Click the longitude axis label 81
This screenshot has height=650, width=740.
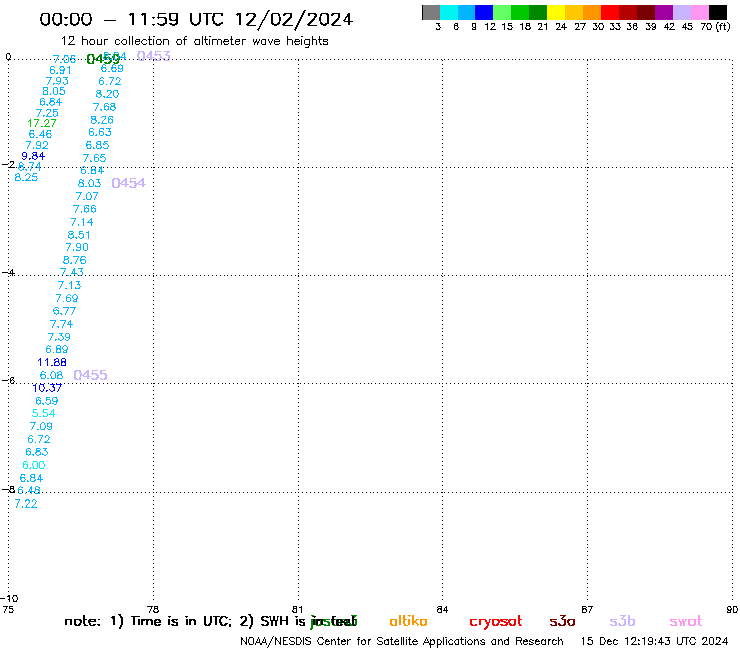[x=297, y=609]
